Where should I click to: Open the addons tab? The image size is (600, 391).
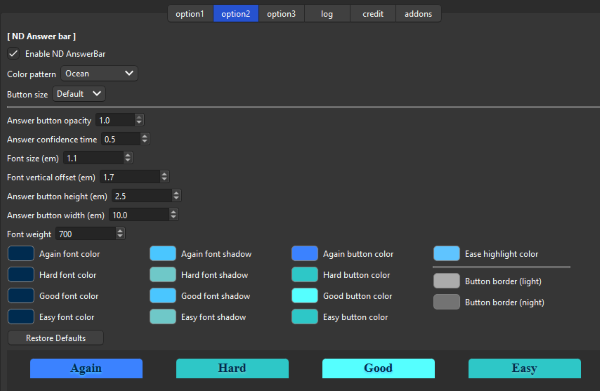pyautogui.click(x=418, y=14)
